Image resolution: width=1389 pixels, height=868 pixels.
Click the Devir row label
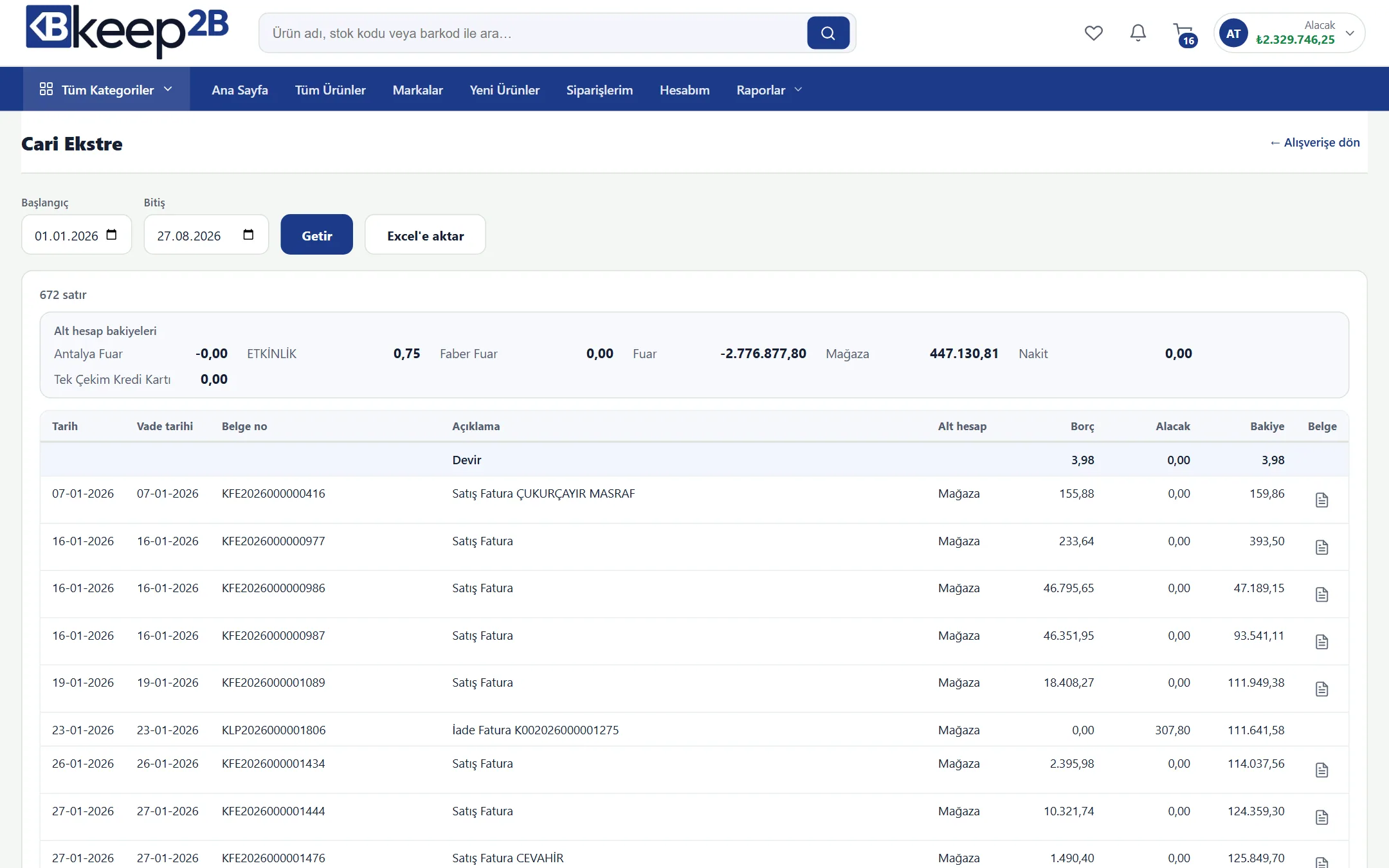(466, 460)
